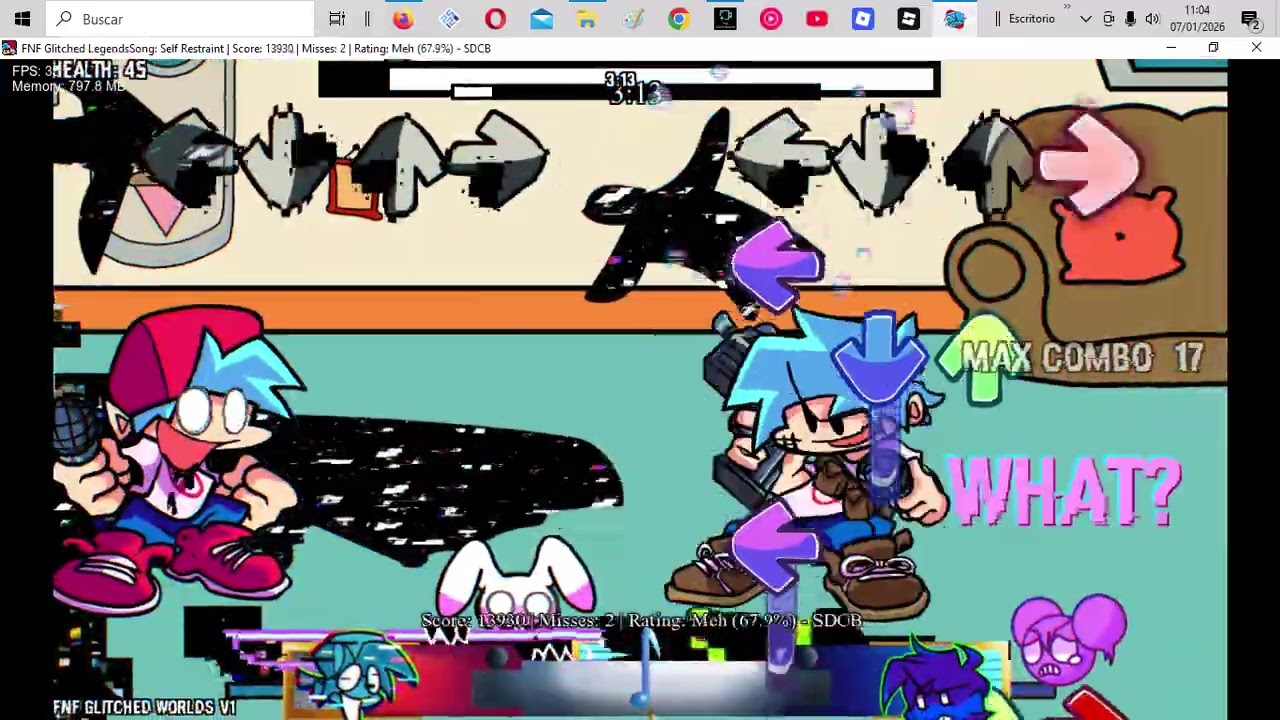Click the opponent's right arrow receptor
This screenshot has height=720, width=1280.
(496, 160)
